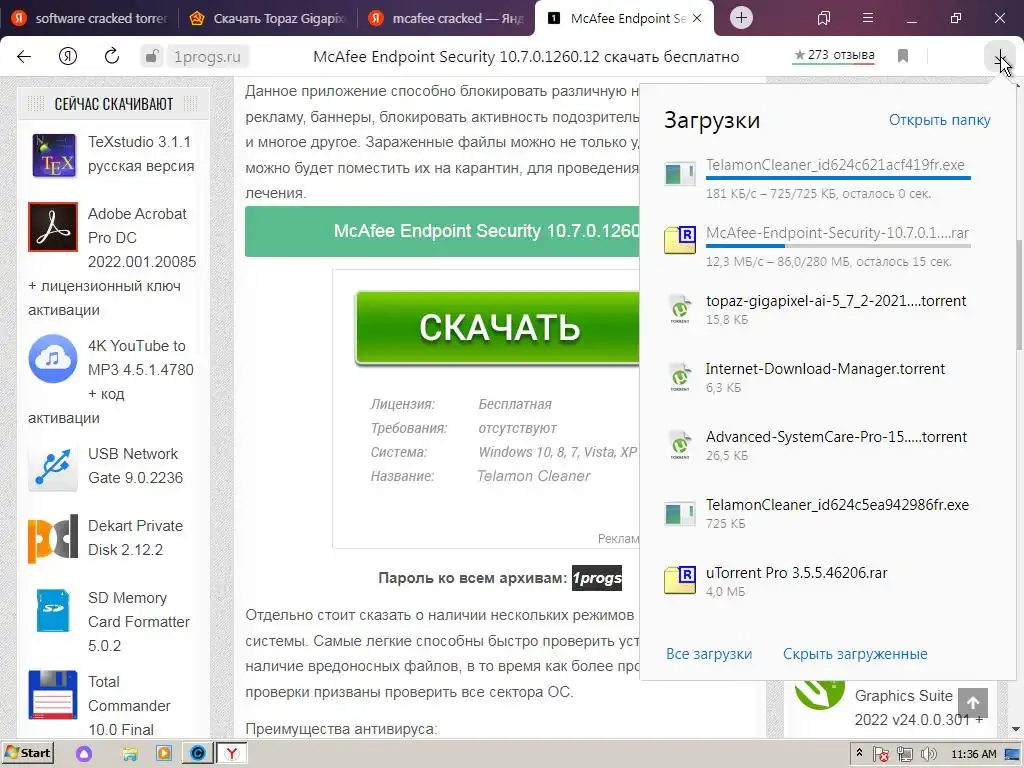Open SD Memory Card Formatter sidebar icon
This screenshot has width=1024, height=768.
tap(53, 611)
